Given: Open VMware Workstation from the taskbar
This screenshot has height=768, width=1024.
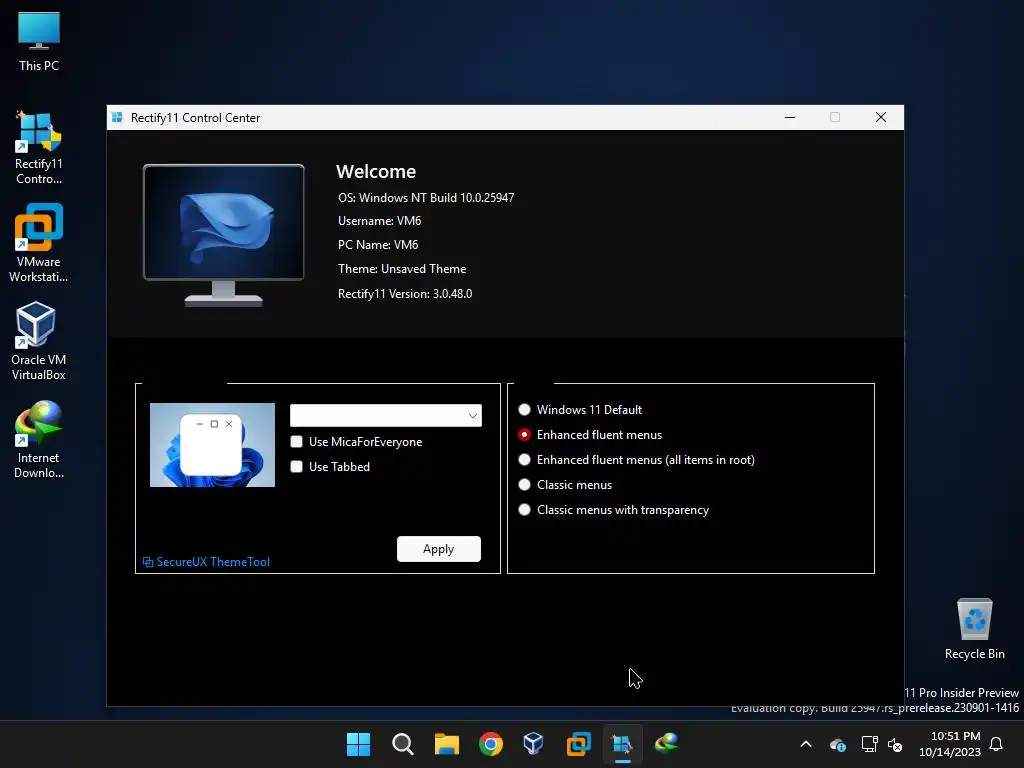Looking at the screenshot, I should click(578, 744).
